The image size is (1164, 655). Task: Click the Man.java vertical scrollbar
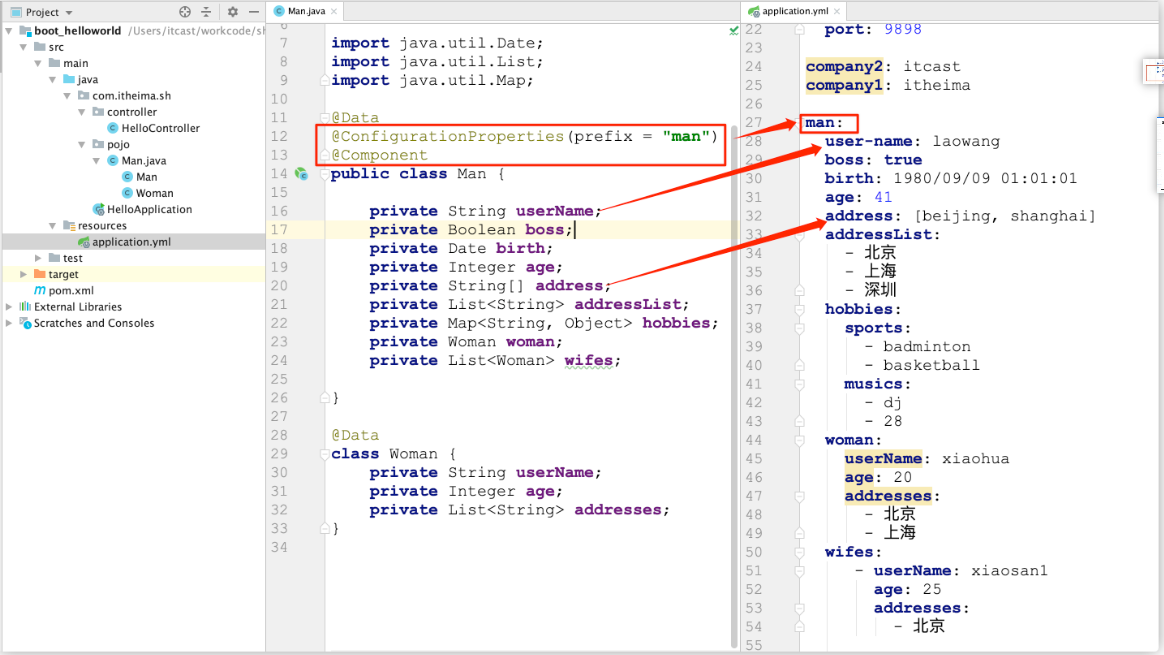[735, 386]
